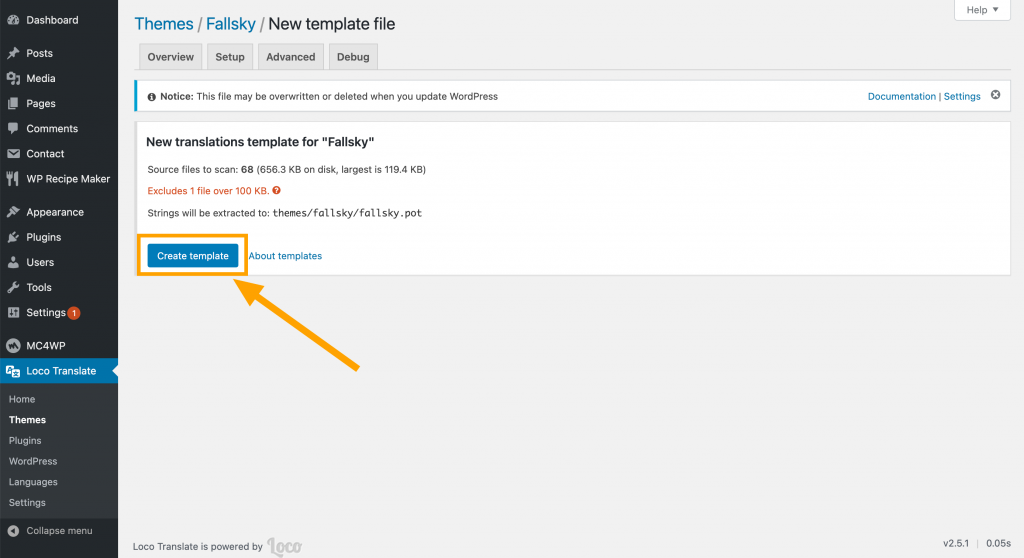
Task: Switch to the Setup tab
Action: click(x=230, y=57)
